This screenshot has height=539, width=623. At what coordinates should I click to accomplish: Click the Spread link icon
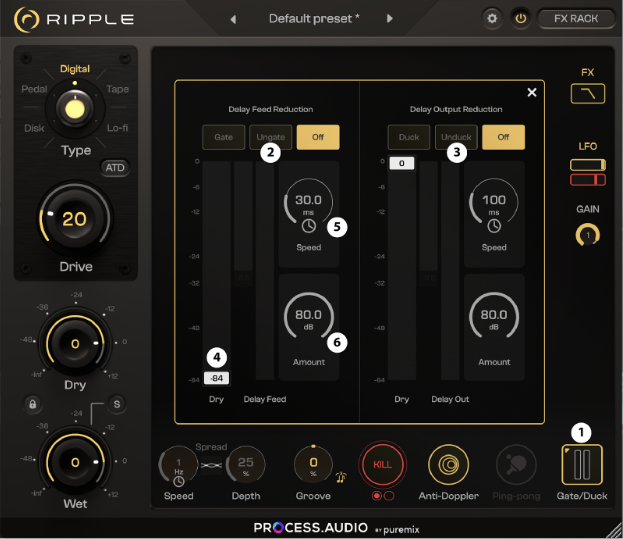pos(211,465)
